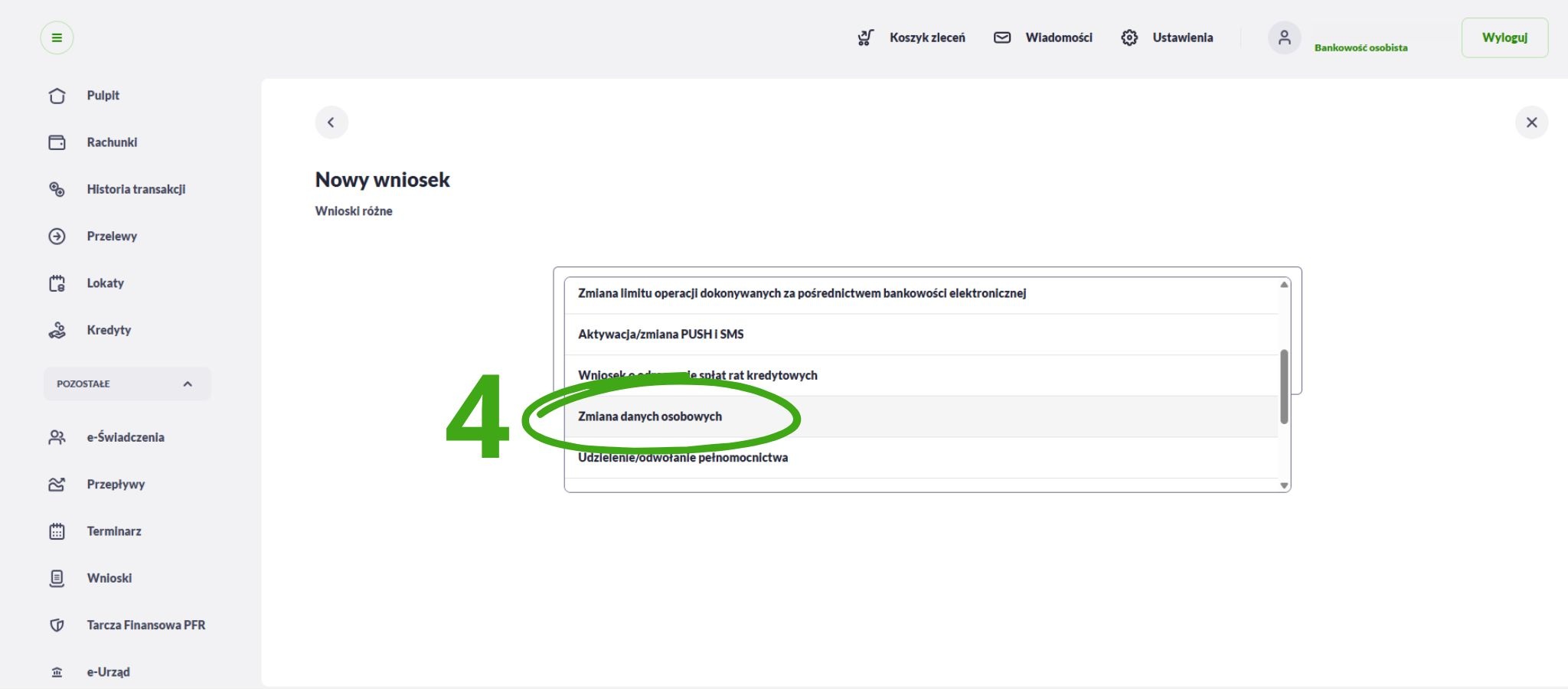Click the list scroll-down arrow
This screenshot has height=689, width=1568.
[x=1284, y=485]
